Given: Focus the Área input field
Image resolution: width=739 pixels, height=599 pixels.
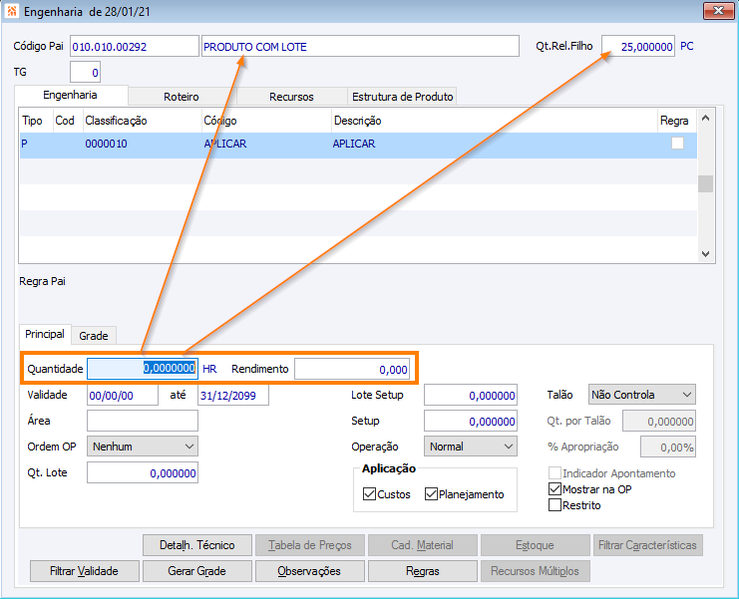Looking at the screenshot, I should pos(142,420).
